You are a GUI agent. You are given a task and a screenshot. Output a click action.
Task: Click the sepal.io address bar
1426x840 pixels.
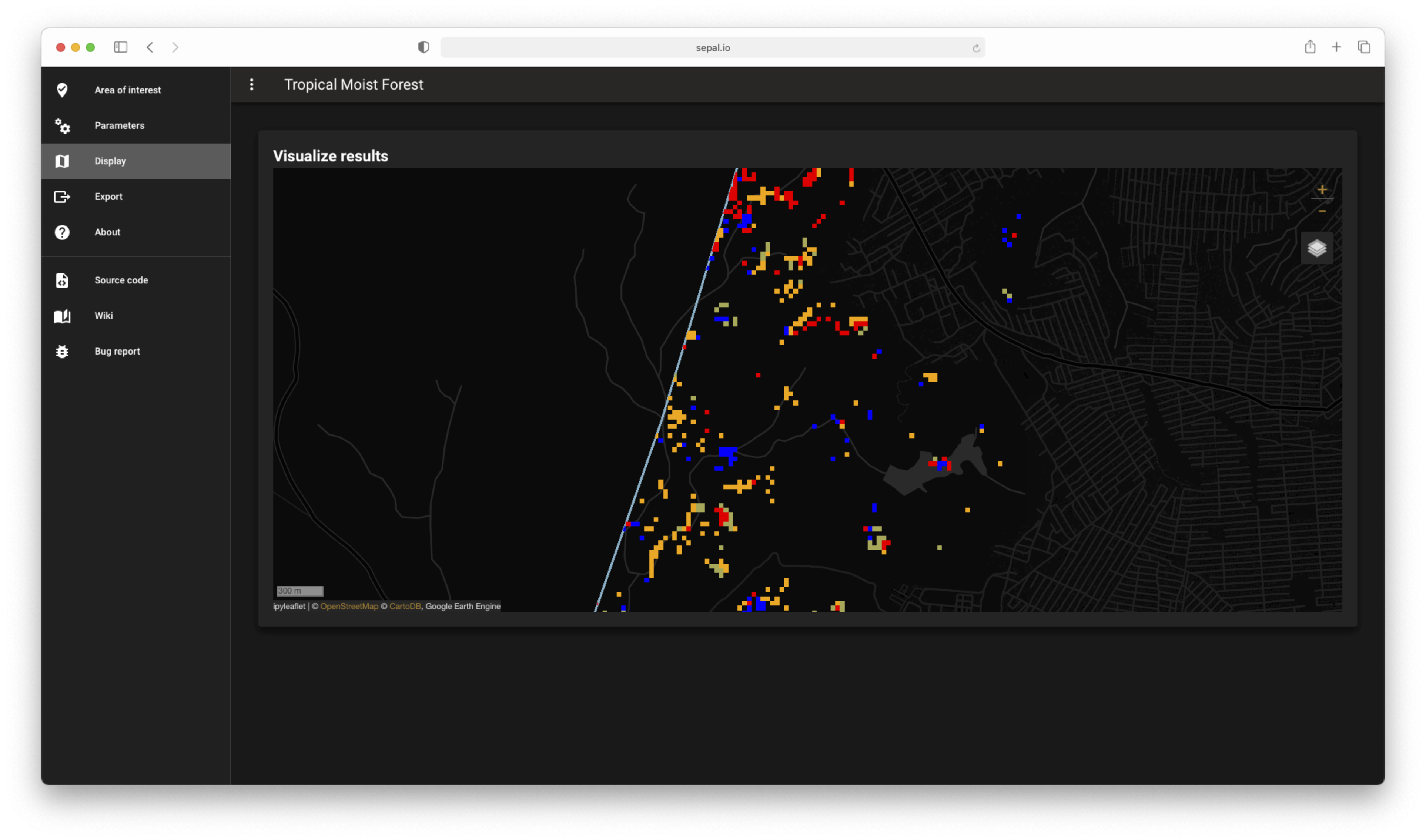[x=712, y=47]
